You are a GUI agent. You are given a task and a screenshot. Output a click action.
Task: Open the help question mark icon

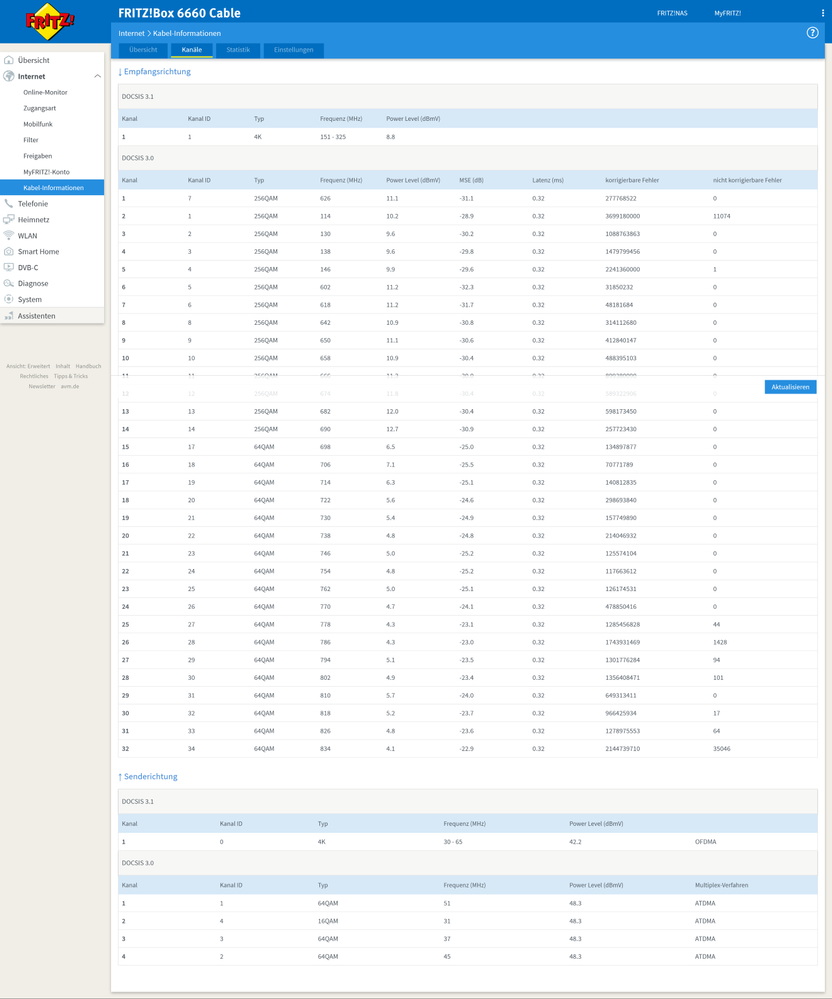click(x=812, y=33)
